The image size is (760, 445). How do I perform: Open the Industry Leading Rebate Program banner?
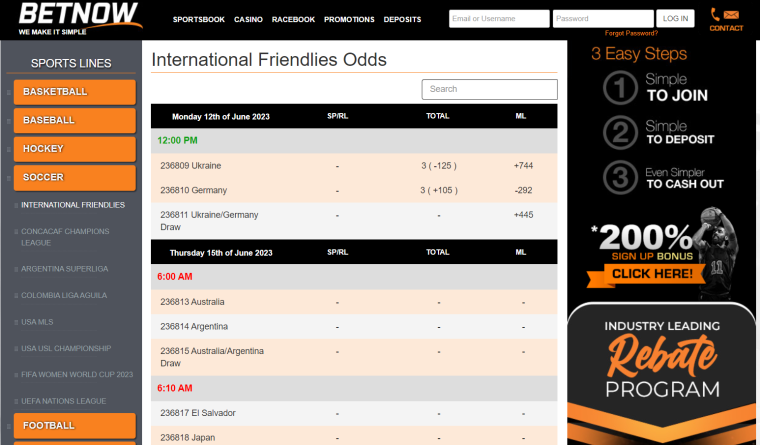[x=662, y=373]
